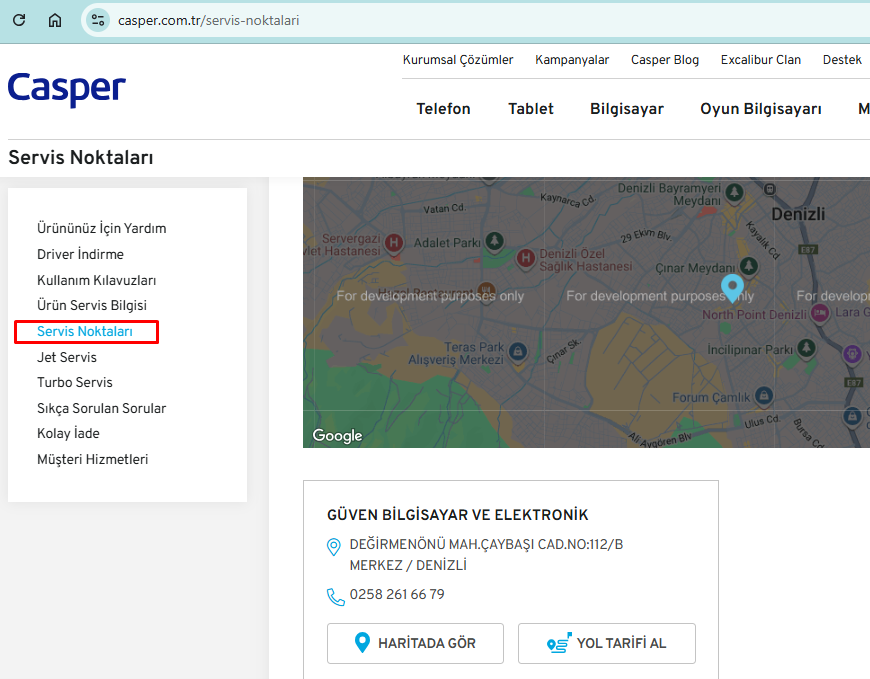This screenshot has height=679, width=870.
Task: Click the blue location pin on map
Action: pyautogui.click(x=733, y=288)
